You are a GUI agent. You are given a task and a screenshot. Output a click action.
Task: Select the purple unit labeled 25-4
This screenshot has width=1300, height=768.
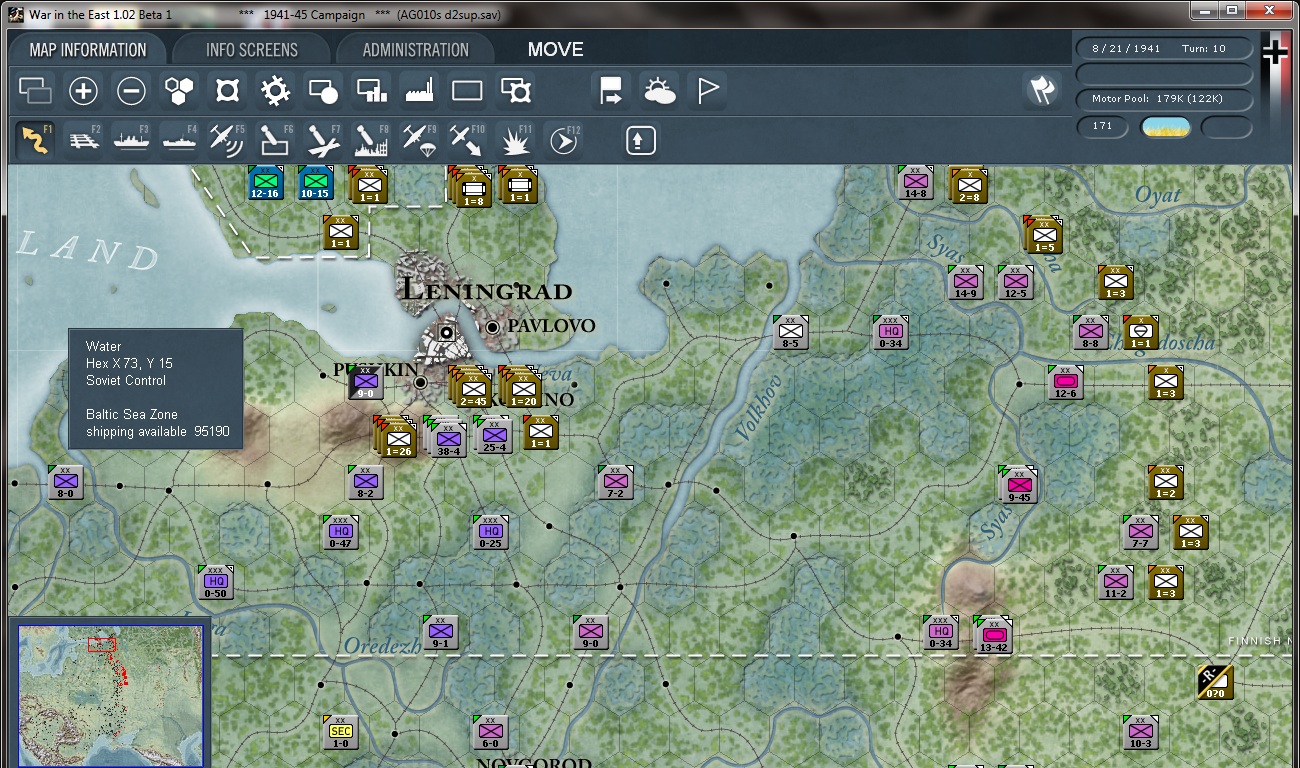pyautogui.click(x=494, y=434)
